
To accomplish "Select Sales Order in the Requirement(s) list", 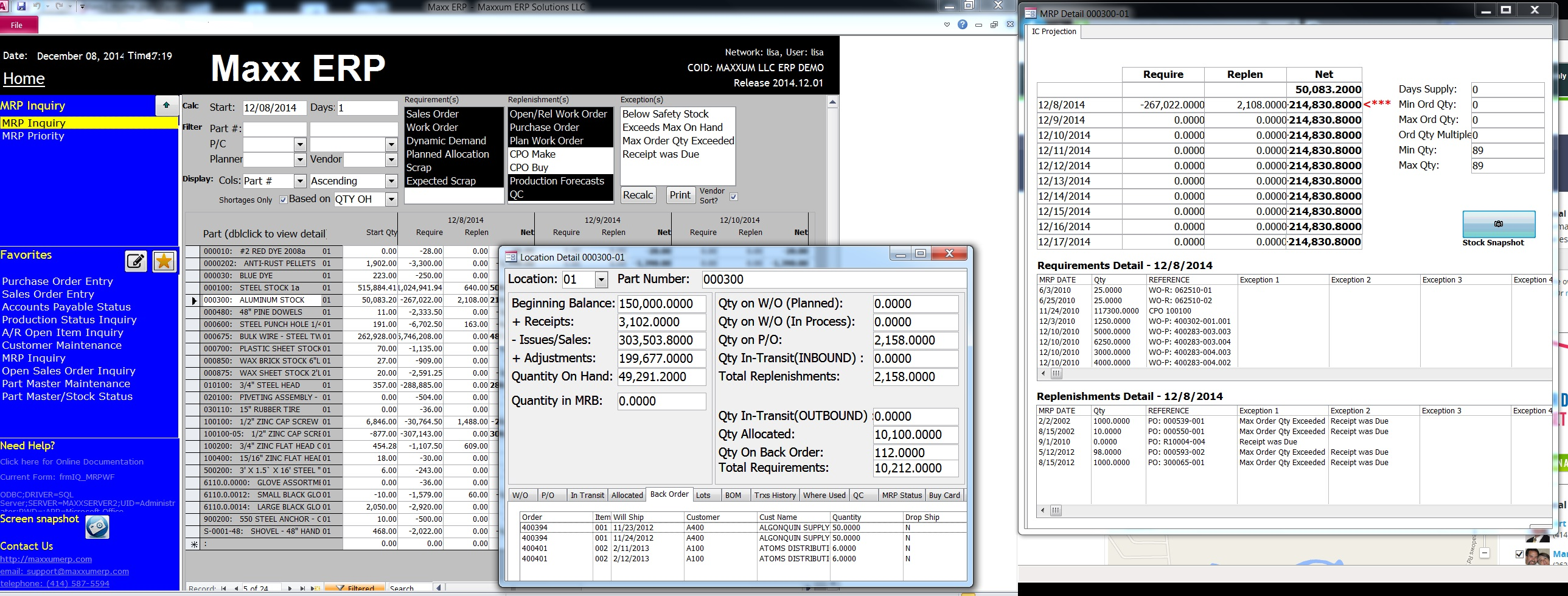I will [454, 114].
